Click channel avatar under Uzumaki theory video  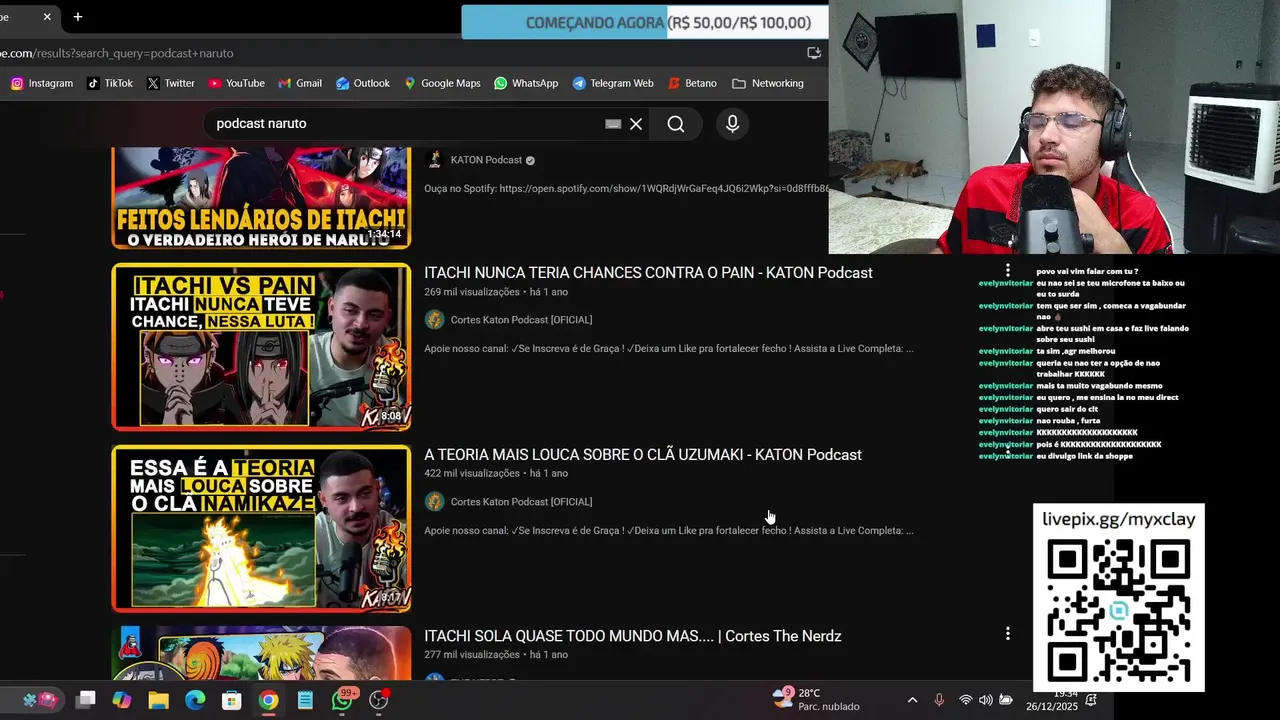(434, 502)
